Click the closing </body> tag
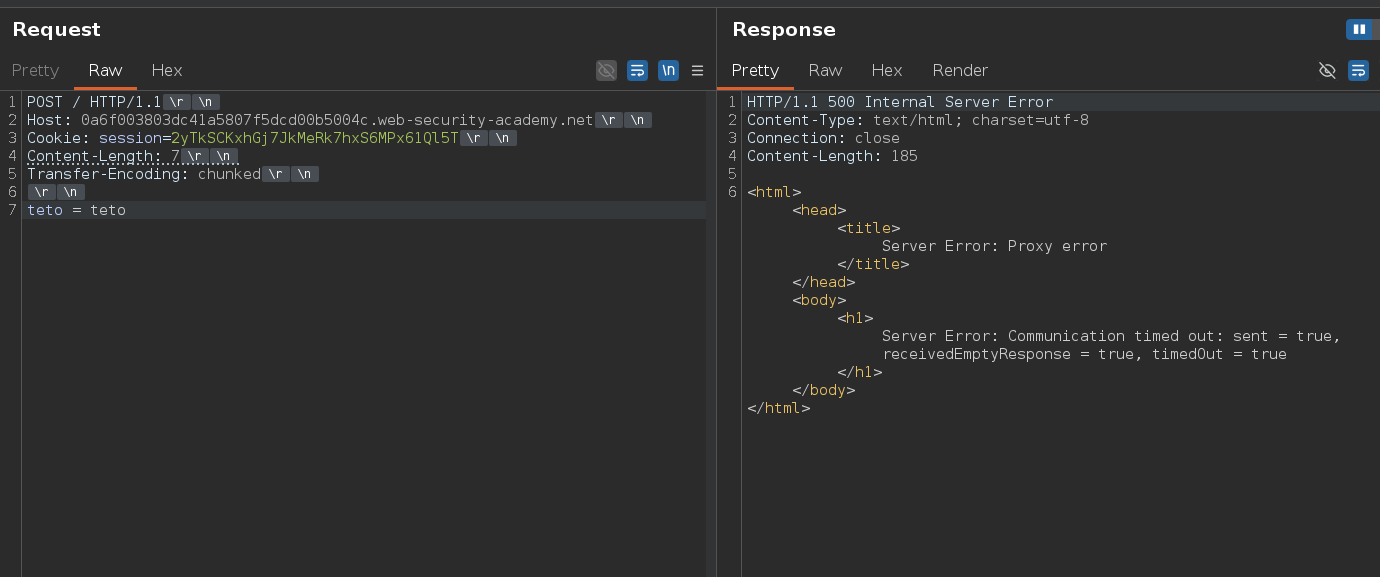Screen dimensions: 1380x577 (824, 390)
